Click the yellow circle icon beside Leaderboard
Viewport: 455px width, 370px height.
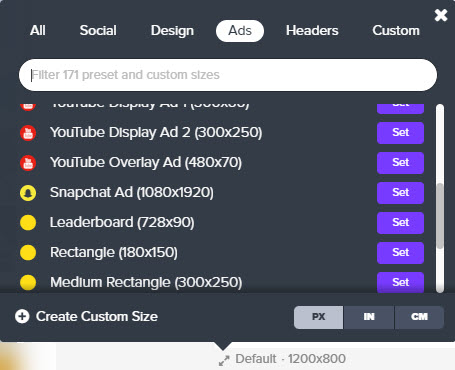(x=28, y=223)
